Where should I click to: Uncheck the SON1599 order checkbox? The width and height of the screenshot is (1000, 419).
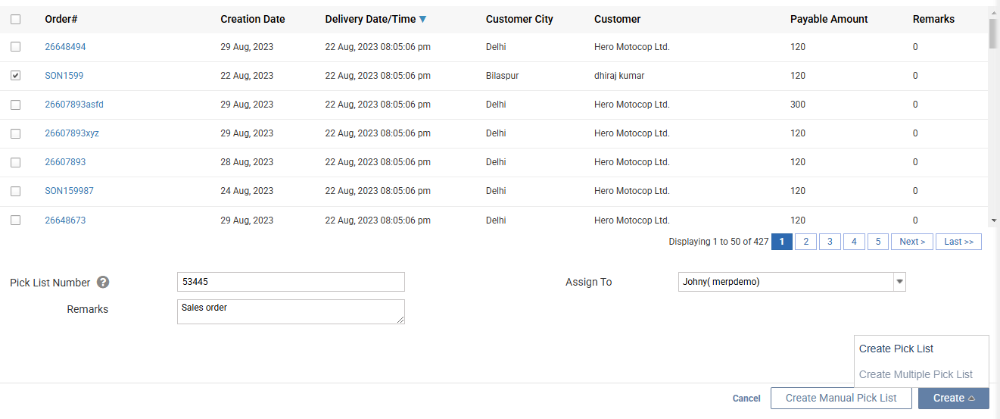coord(15,75)
